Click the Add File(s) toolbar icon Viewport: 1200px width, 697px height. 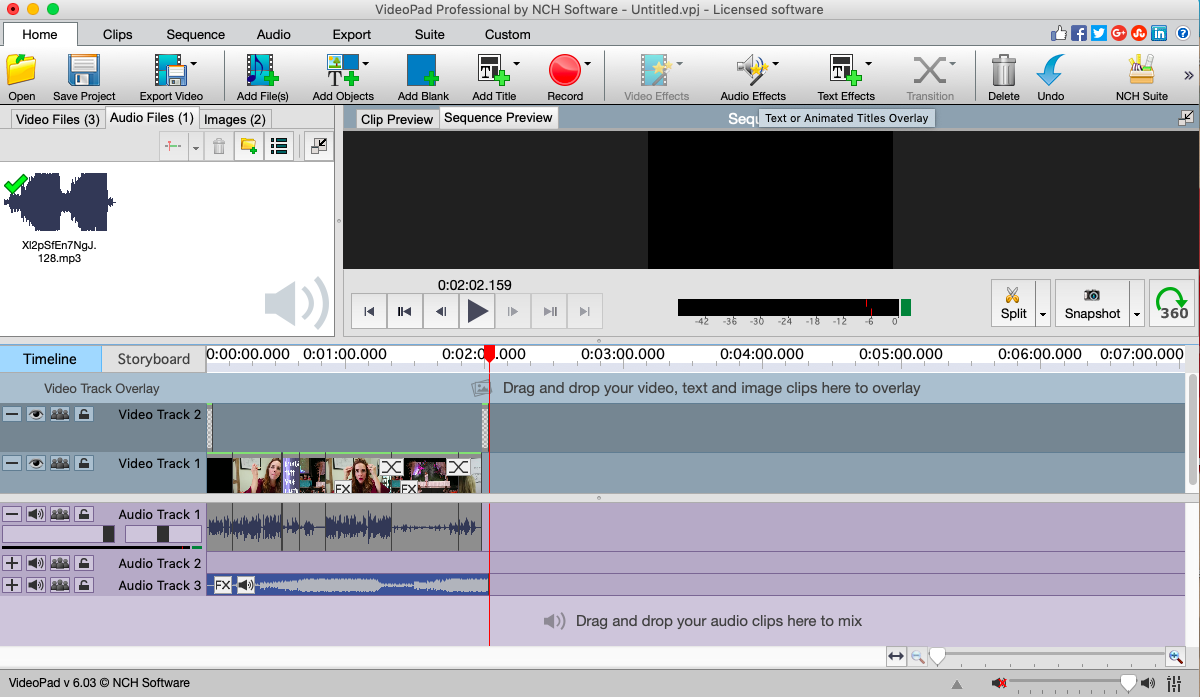point(262,71)
